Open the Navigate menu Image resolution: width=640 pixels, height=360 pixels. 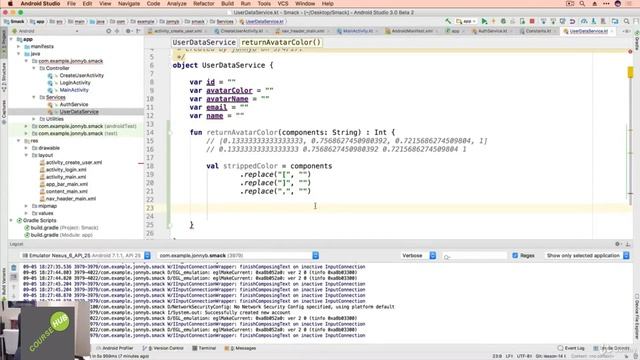pyautogui.click(x=129, y=4)
